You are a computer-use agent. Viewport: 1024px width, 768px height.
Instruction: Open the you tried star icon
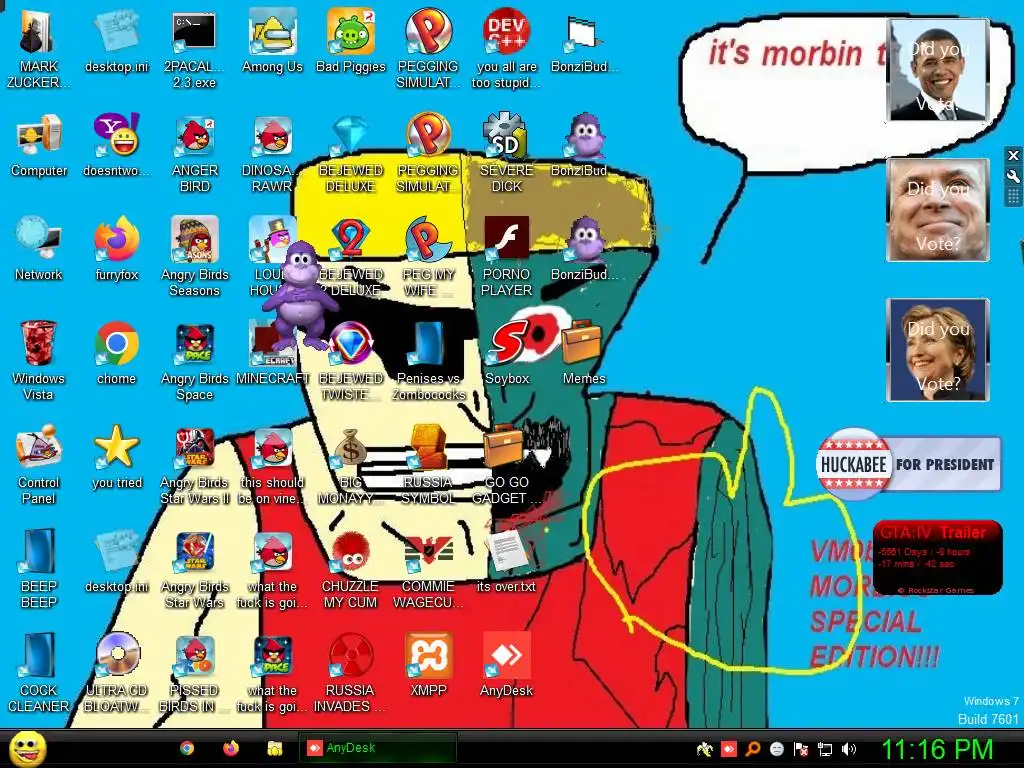click(x=116, y=457)
